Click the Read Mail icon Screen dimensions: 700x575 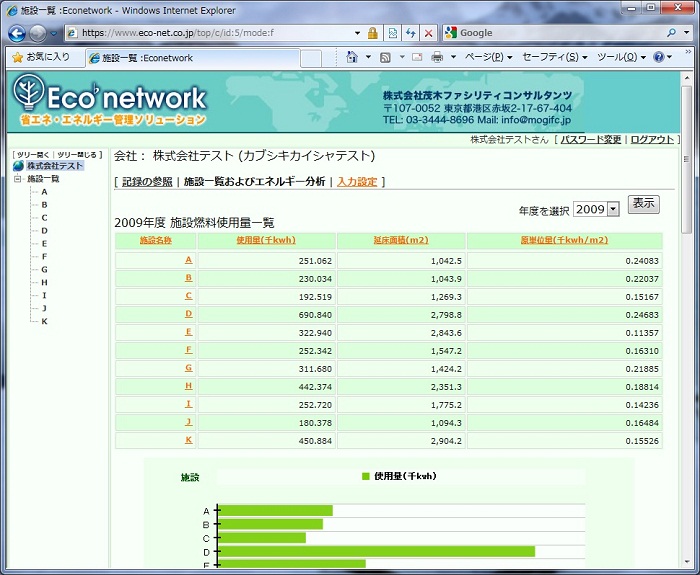(417, 57)
